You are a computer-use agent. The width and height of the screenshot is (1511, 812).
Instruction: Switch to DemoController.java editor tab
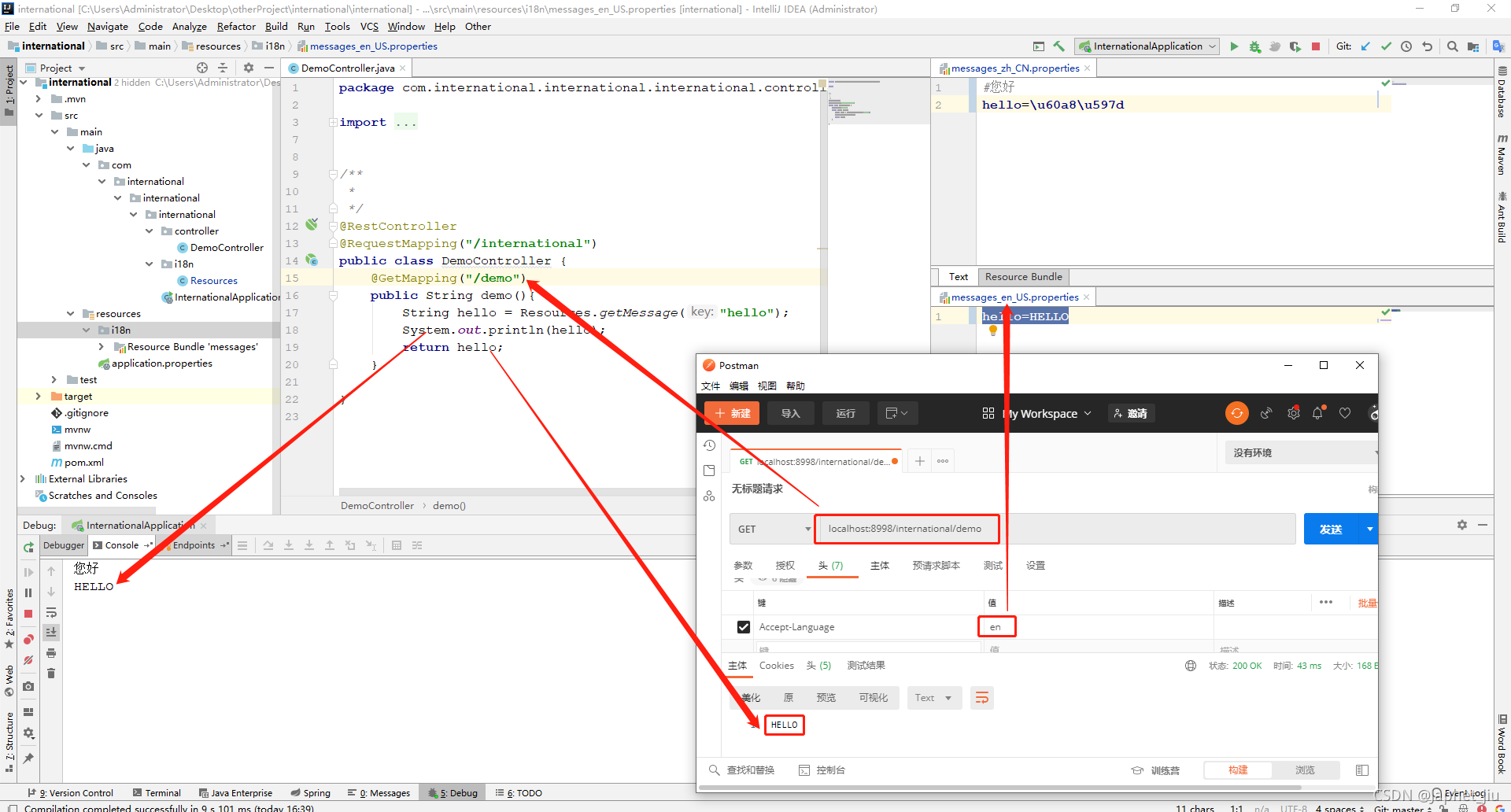[x=347, y=68]
